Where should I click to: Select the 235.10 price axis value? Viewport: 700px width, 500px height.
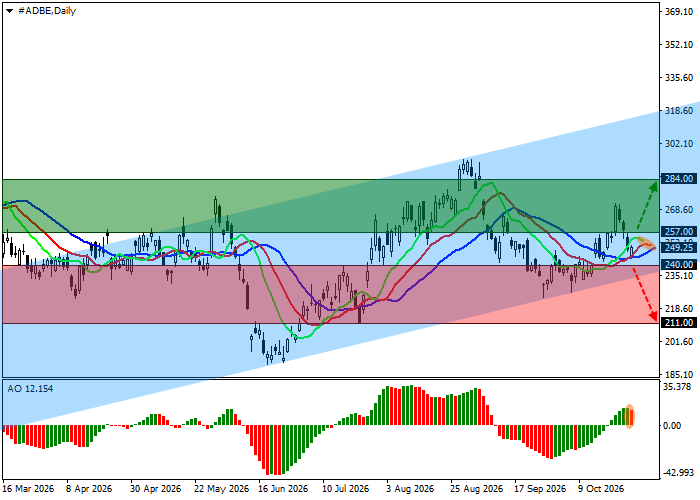pyautogui.click(x=679, y=276)
